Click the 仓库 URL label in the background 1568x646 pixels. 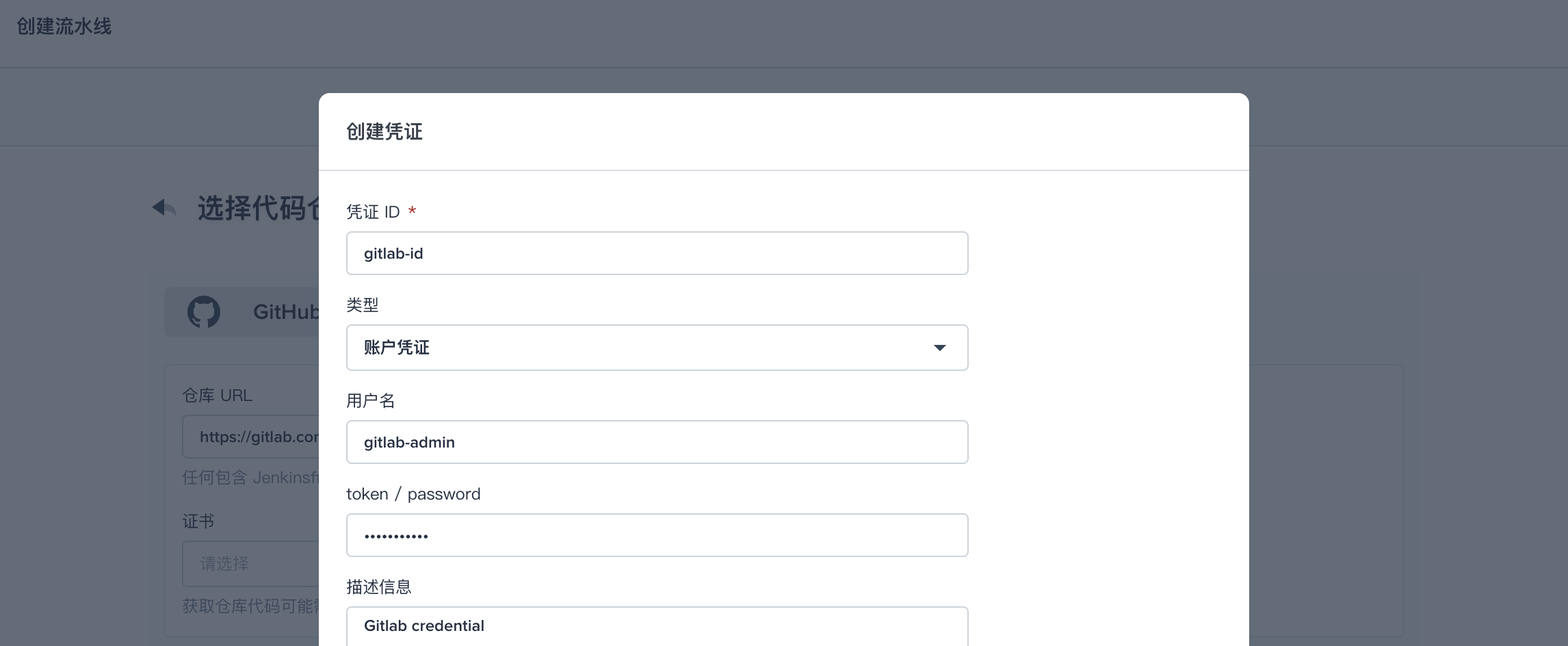click(218, 395)
